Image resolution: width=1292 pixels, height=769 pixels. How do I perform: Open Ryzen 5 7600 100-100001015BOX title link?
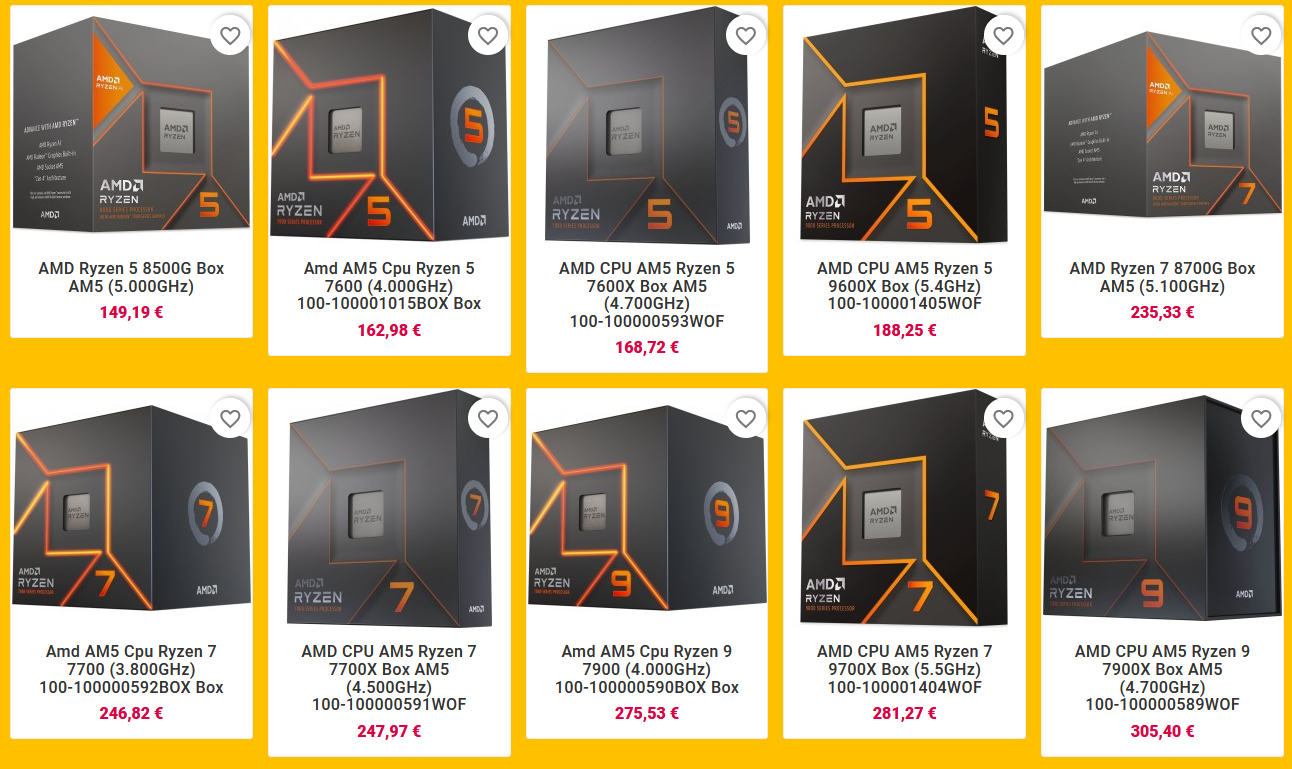(x=389, y=286)
